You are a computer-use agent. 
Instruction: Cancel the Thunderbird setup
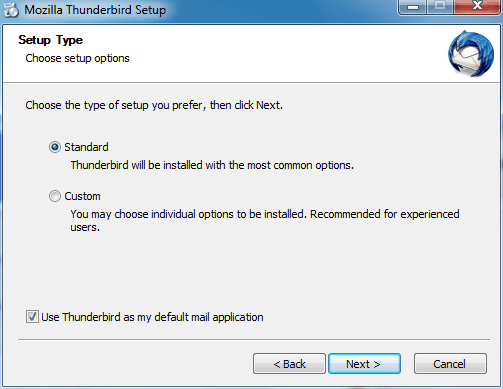450,364
